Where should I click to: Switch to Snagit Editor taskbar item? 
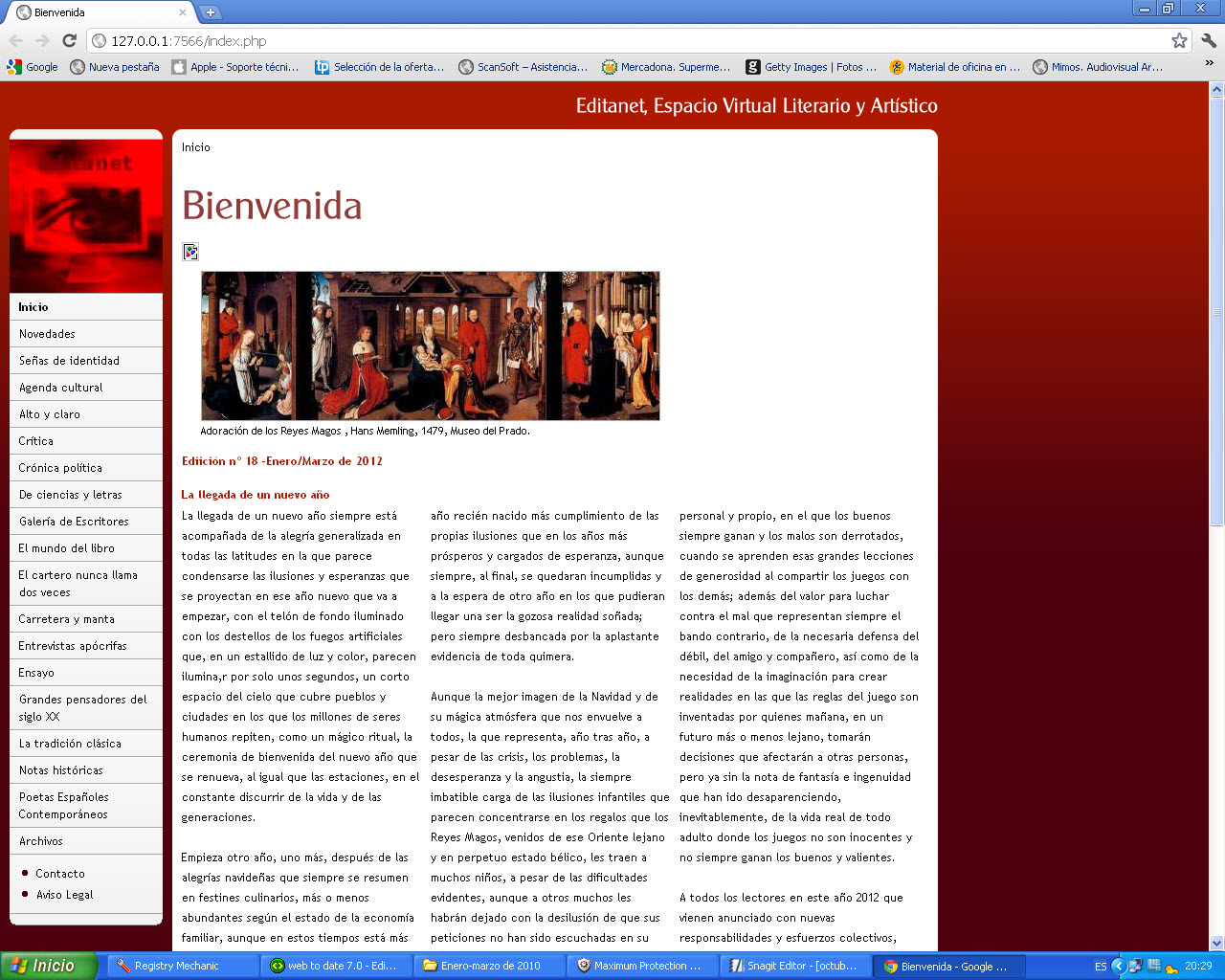(x=795, y=966)
